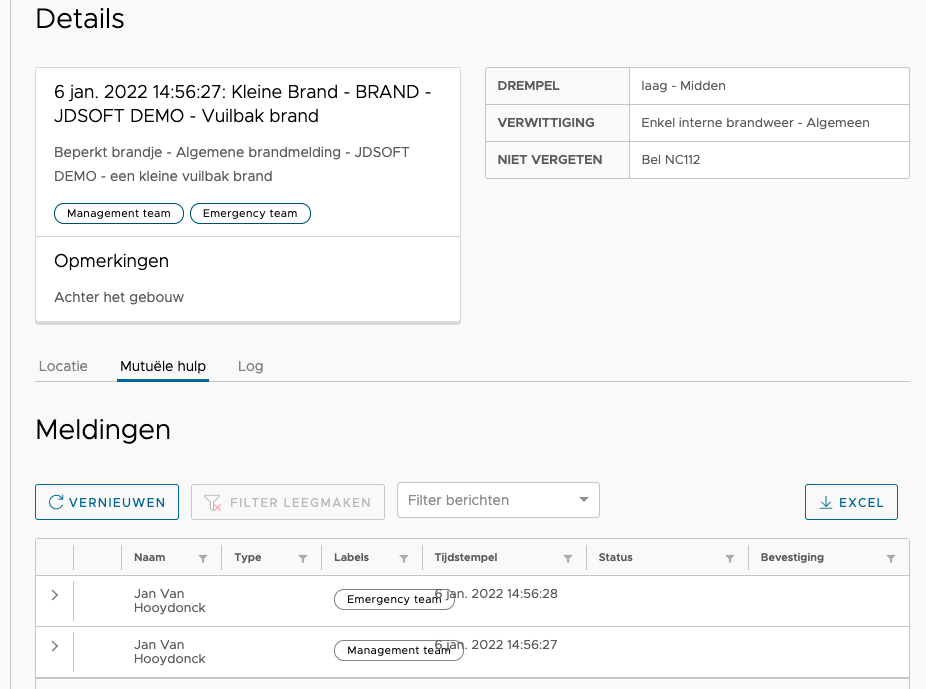
Task: Click the filter icon in Type column
Action: click(303, 559)
